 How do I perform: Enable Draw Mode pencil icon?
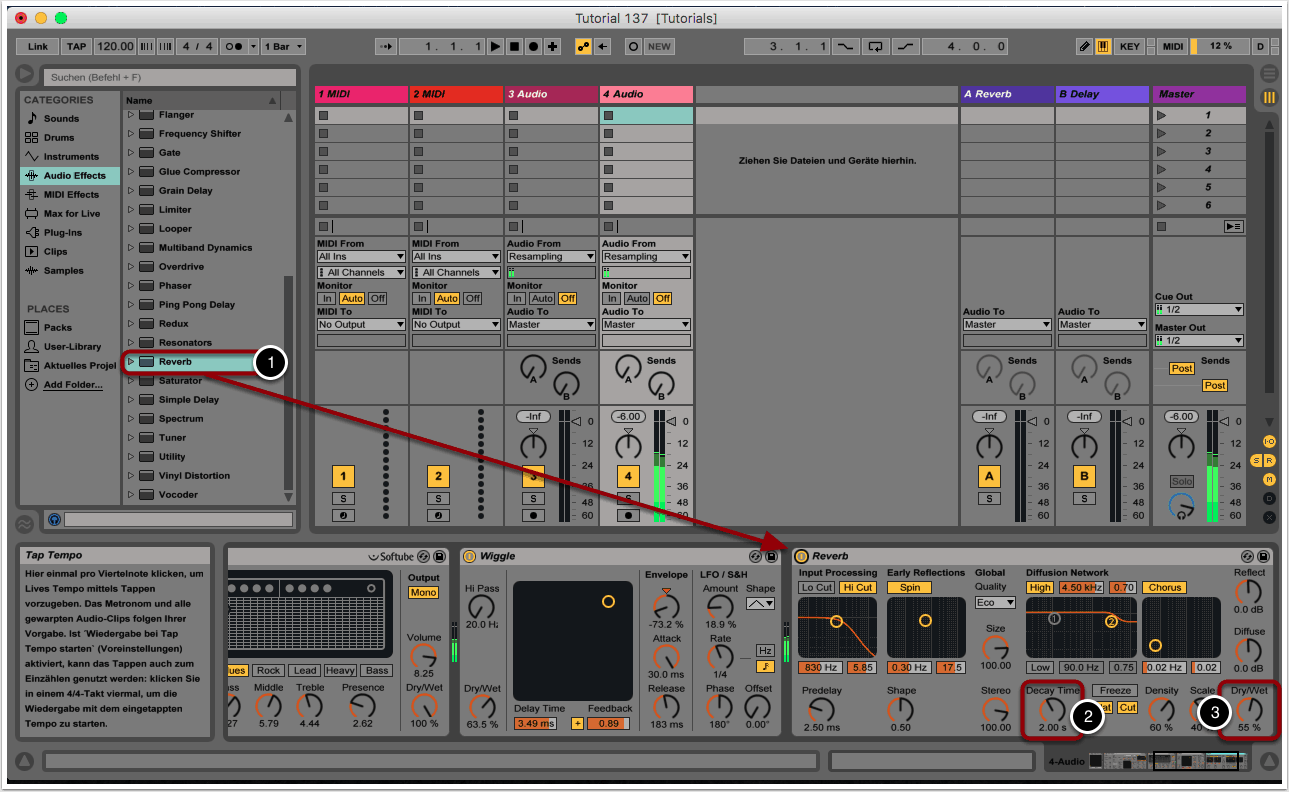pyautogui.click(x=1085, y=46)
